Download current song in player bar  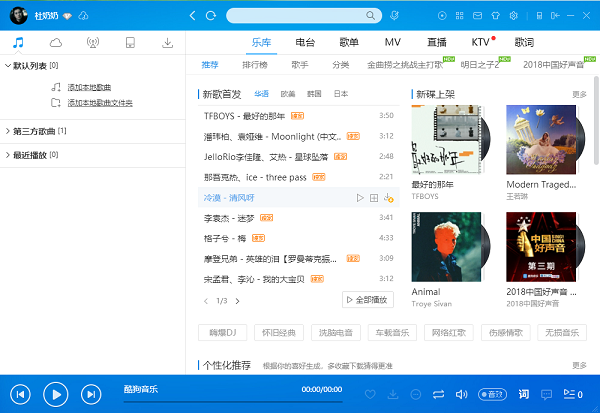coord(393,394)
